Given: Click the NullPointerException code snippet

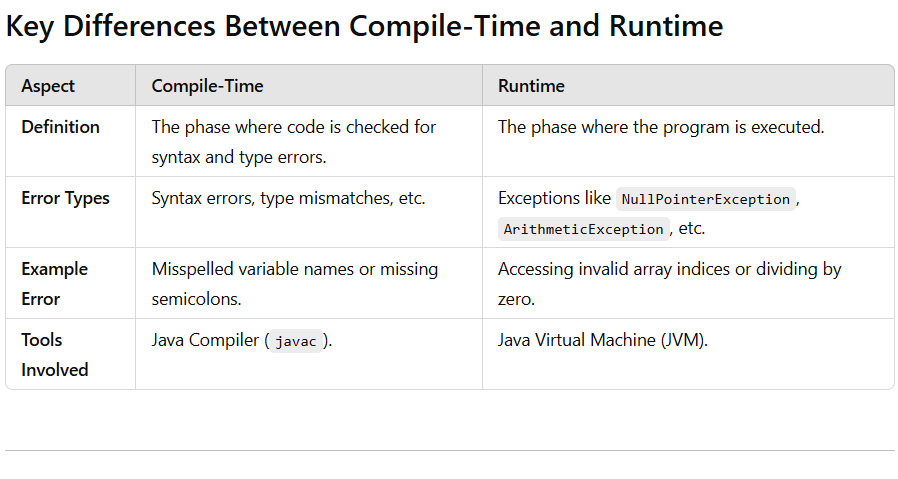Looking at the screenshot, I should [706, 199].
